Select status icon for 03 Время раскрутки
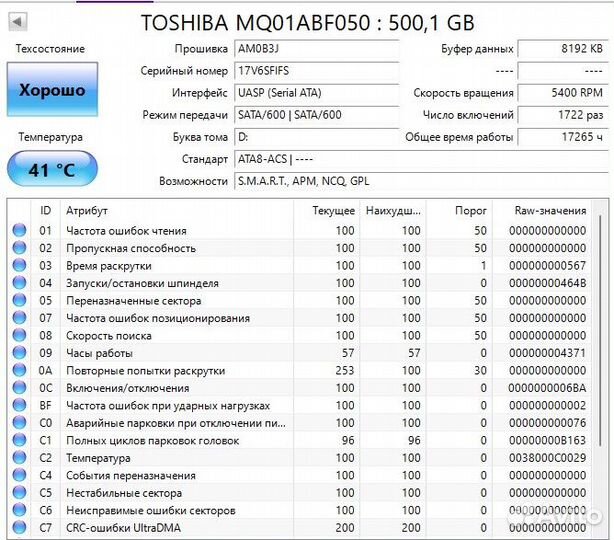614x540 pixels. tap(19, 265)
